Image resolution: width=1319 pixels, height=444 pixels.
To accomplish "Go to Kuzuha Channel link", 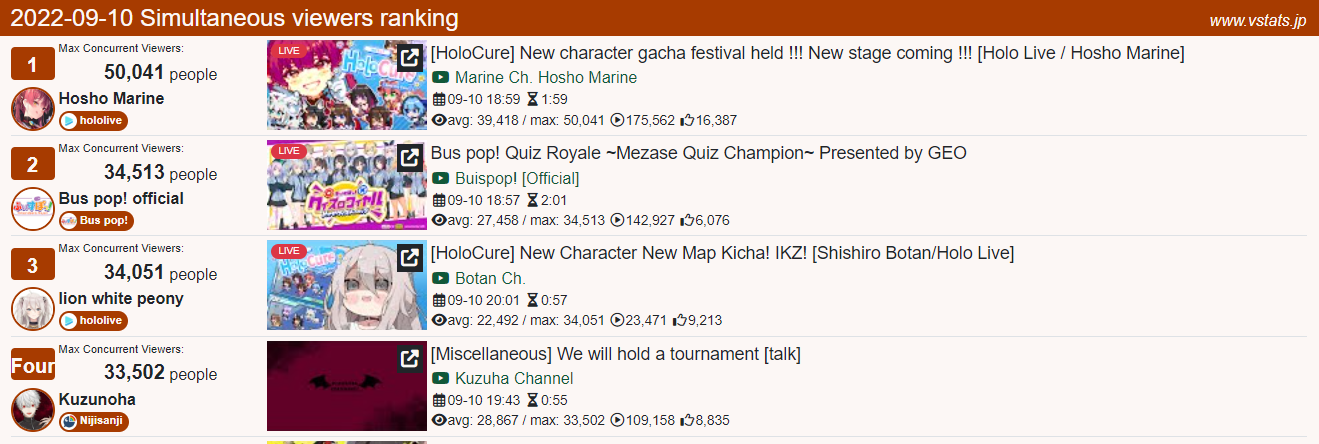I will coord(513,378).
